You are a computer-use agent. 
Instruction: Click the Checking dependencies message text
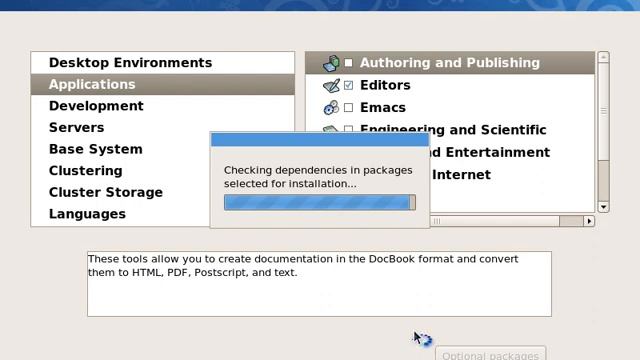click(x=318, y=177)
